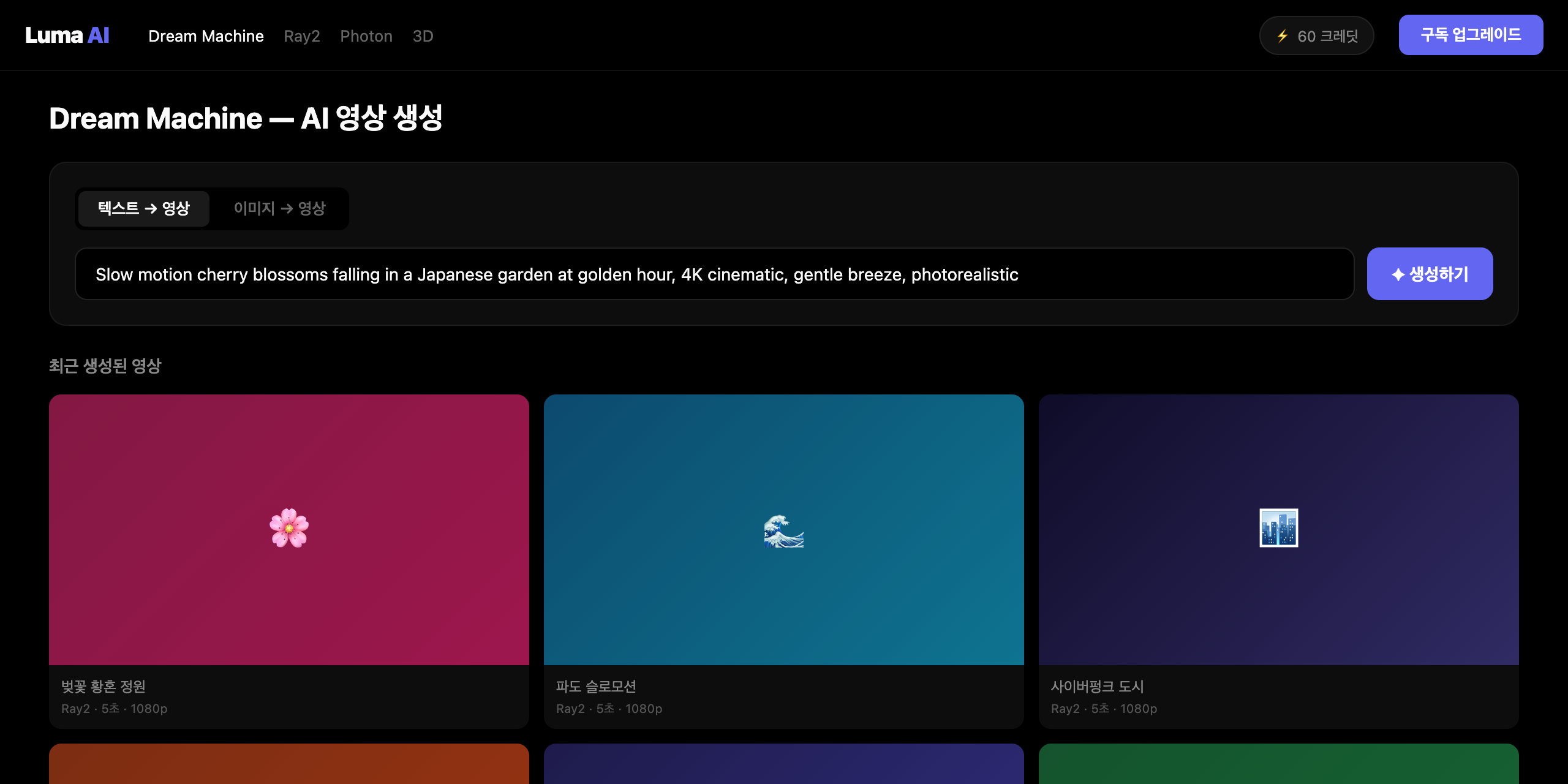Open the 파도 슬로모션 wave thumbnail
Screen dimensions: 1568x784
(x=784, y=530)
